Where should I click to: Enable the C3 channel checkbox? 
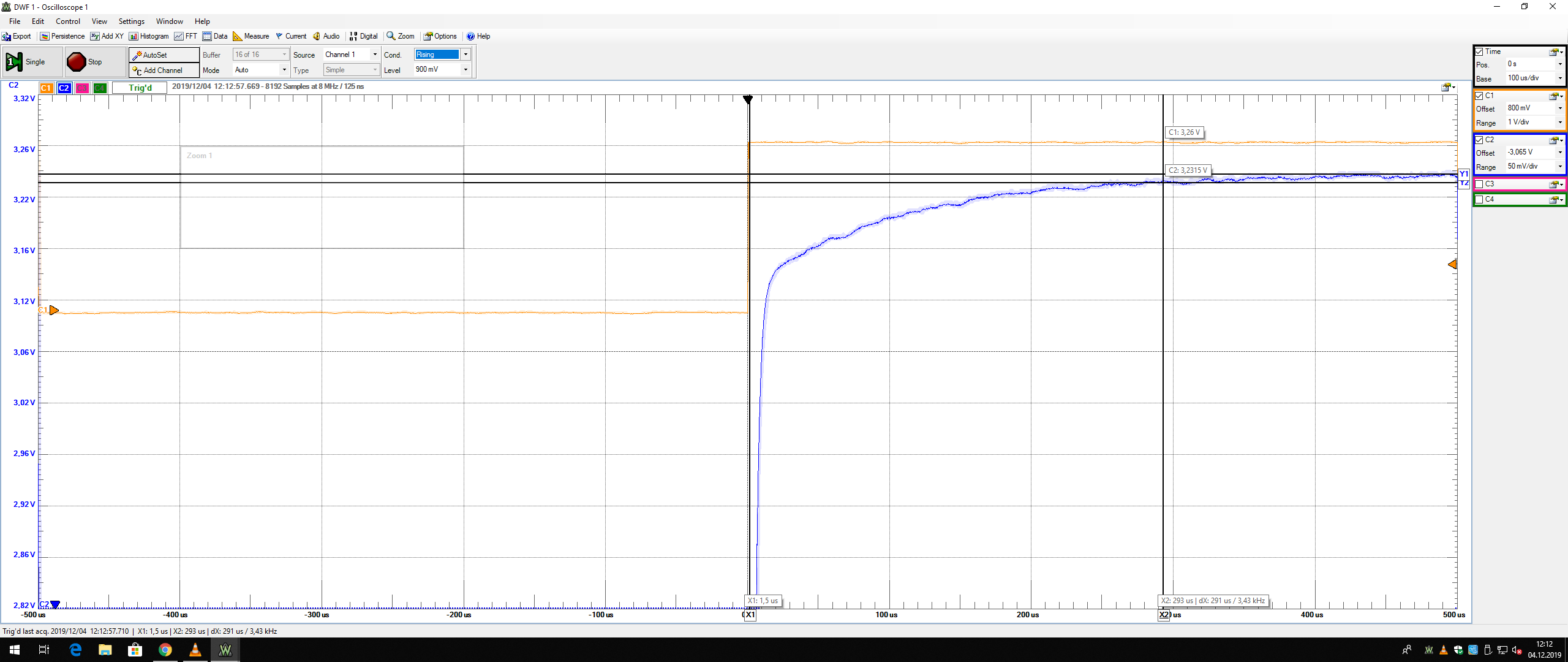coord(1479,184)
